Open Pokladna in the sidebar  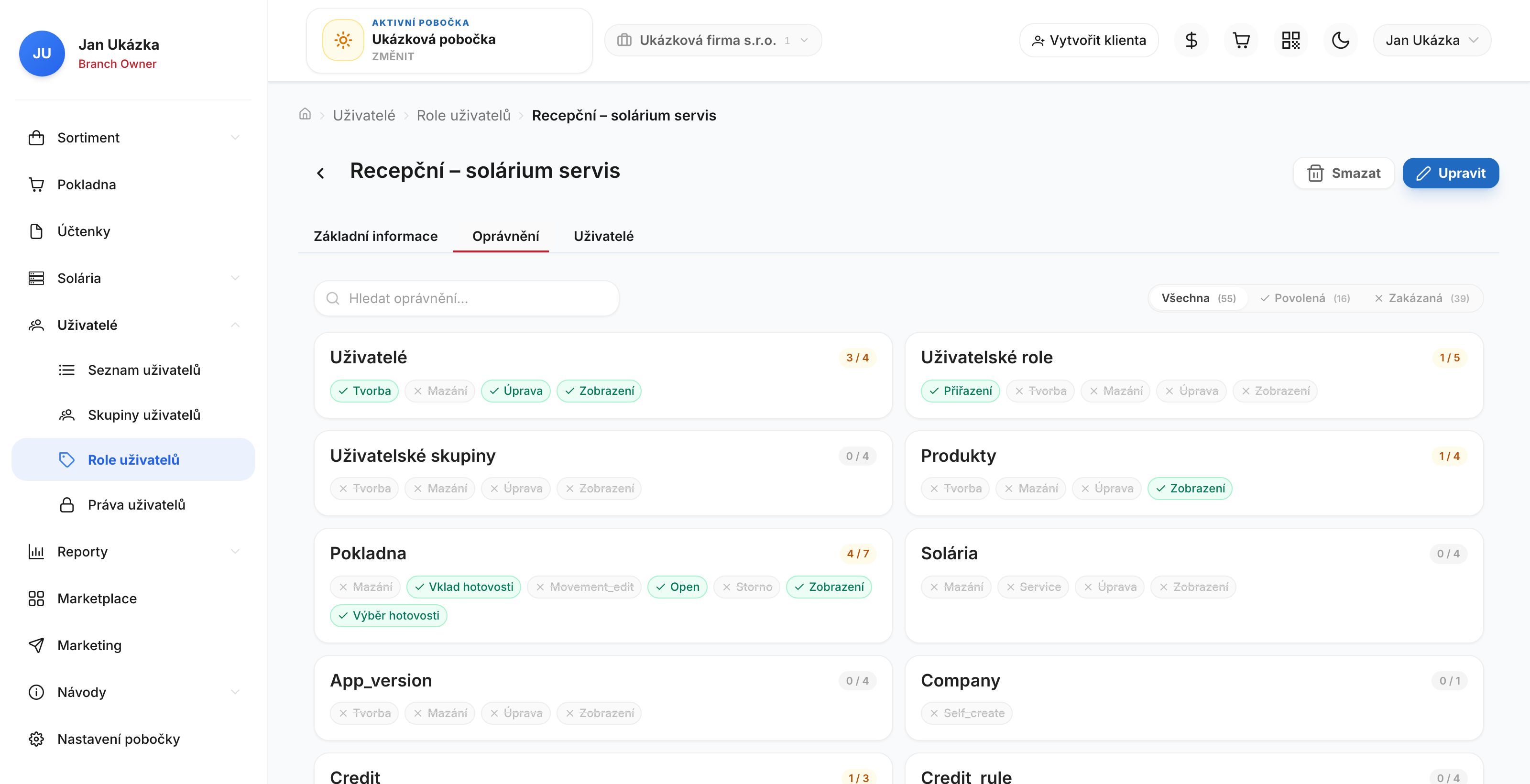(x=133, y=185)
